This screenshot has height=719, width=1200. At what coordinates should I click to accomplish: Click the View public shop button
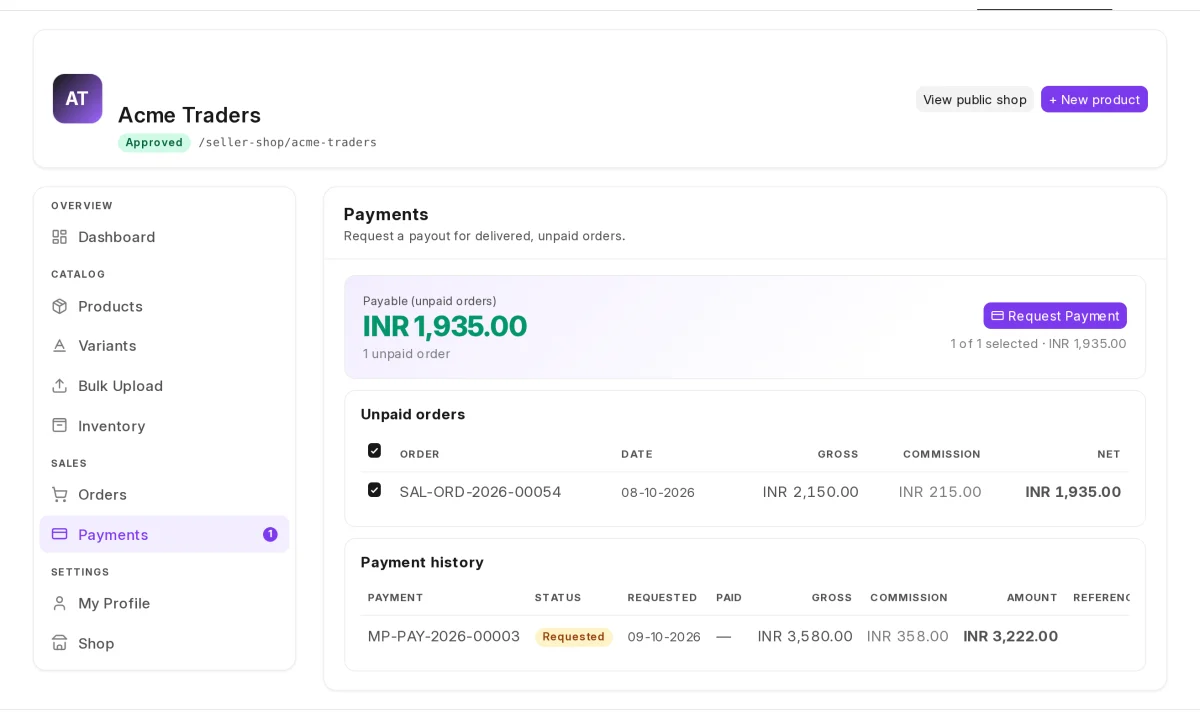pyautogui.click(x=975, y=99)
